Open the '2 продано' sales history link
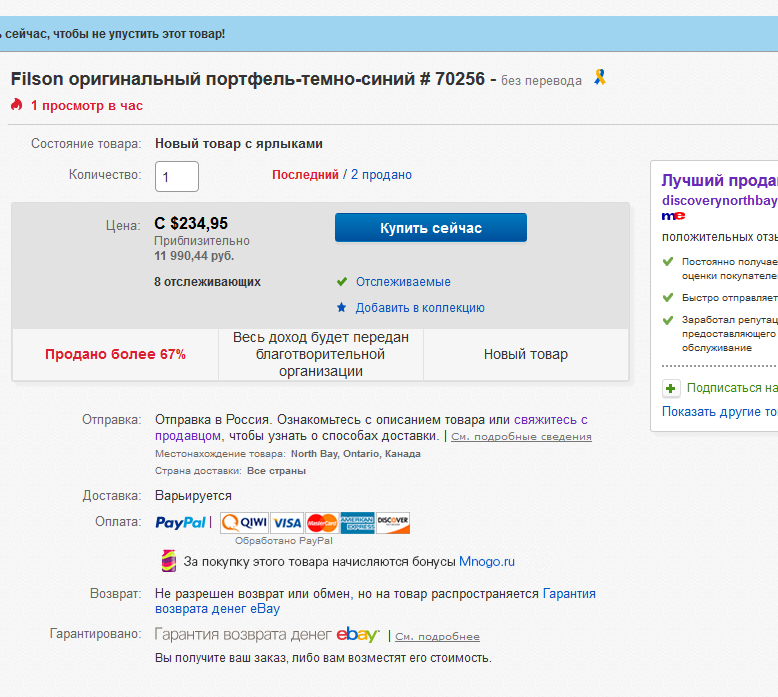The image size is (778, 697). click(x=381, y=175)
